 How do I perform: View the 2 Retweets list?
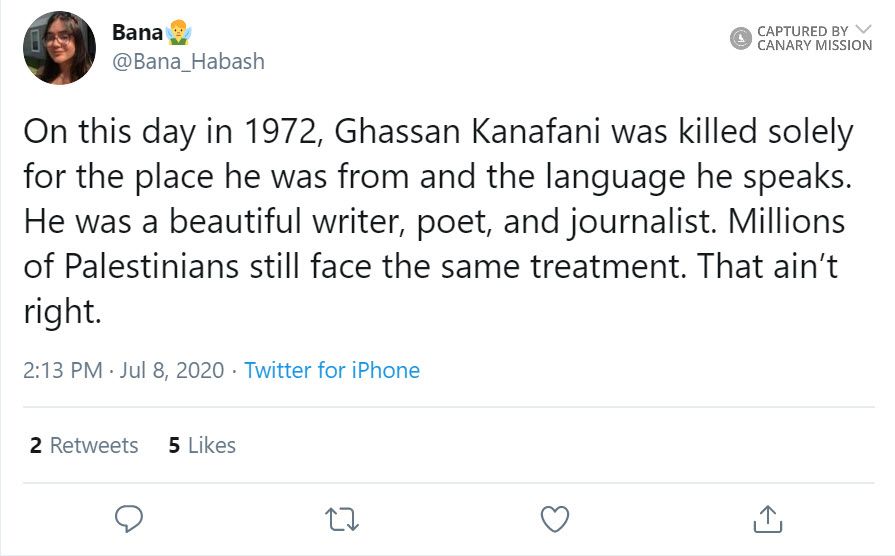coord(84,445)
